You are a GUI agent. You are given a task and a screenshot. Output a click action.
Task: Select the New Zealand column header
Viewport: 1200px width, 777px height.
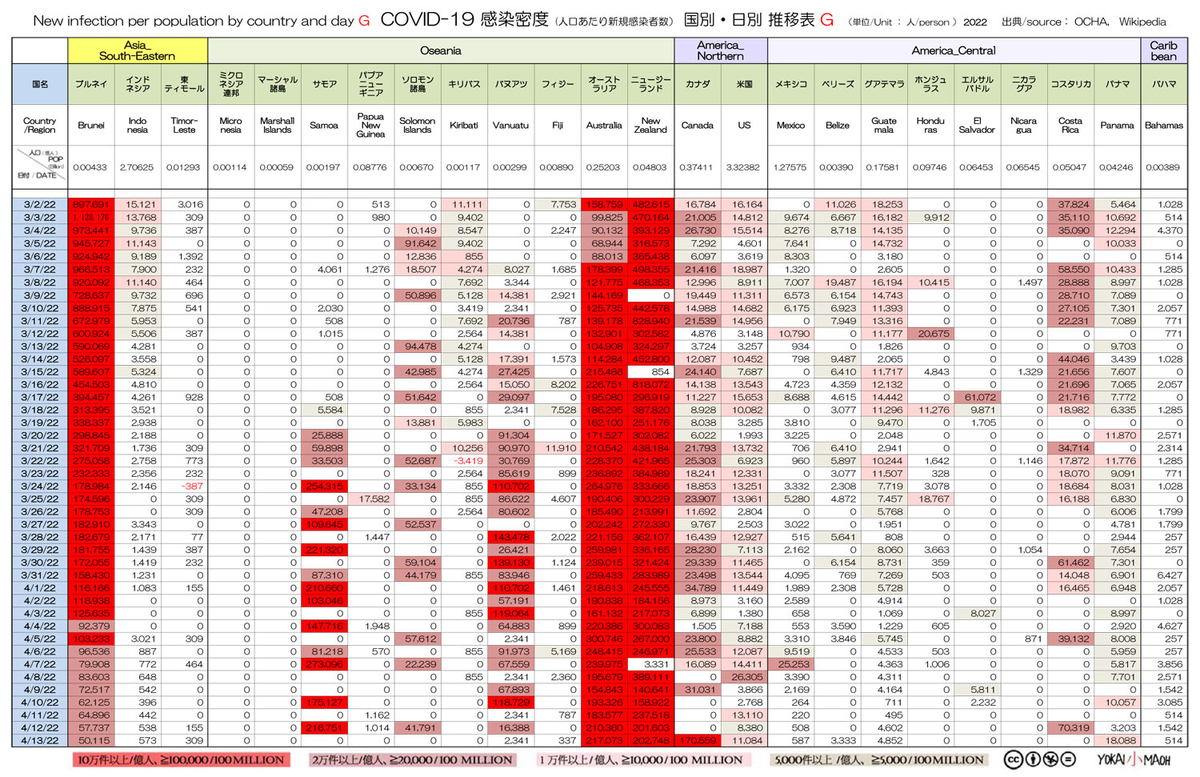coord(650,127)
